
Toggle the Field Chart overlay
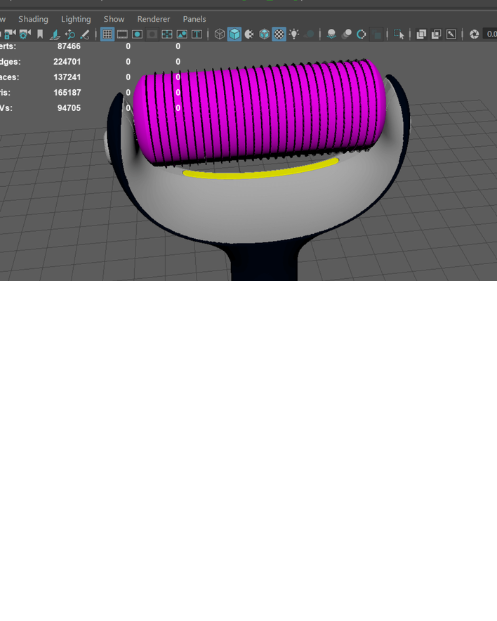[167, 34]
